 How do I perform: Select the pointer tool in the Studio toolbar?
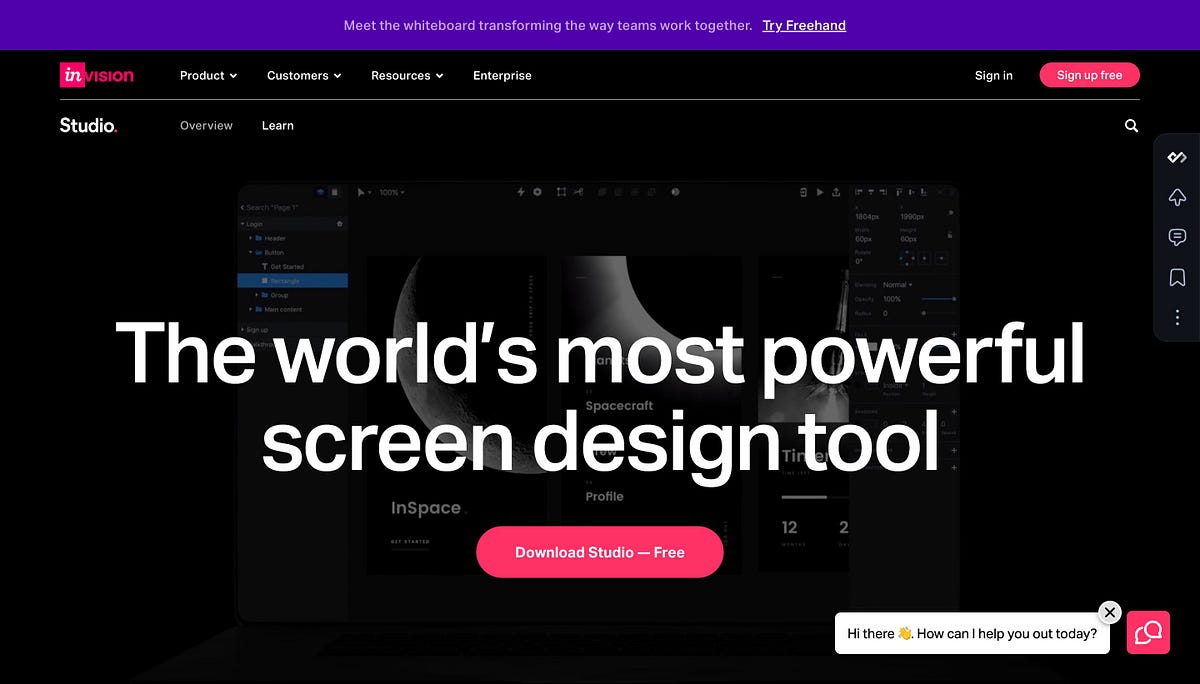coord(361,191)
